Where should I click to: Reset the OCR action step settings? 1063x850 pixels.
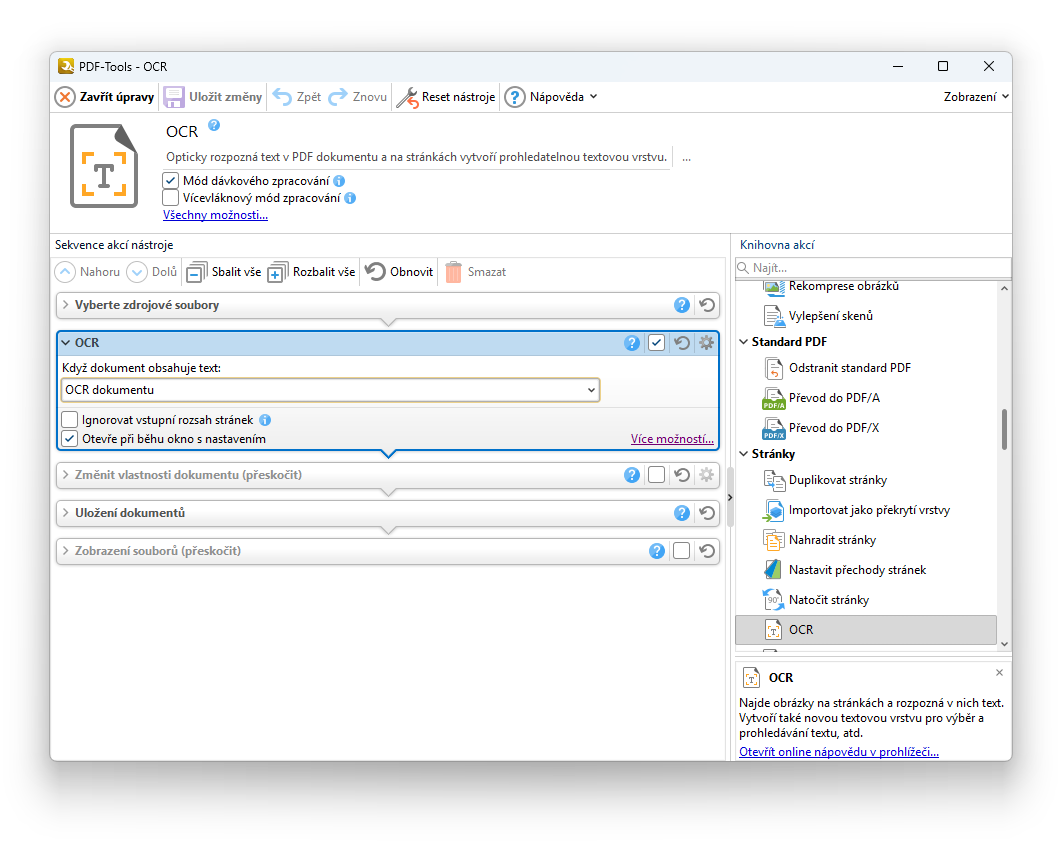tap(682, 343)
